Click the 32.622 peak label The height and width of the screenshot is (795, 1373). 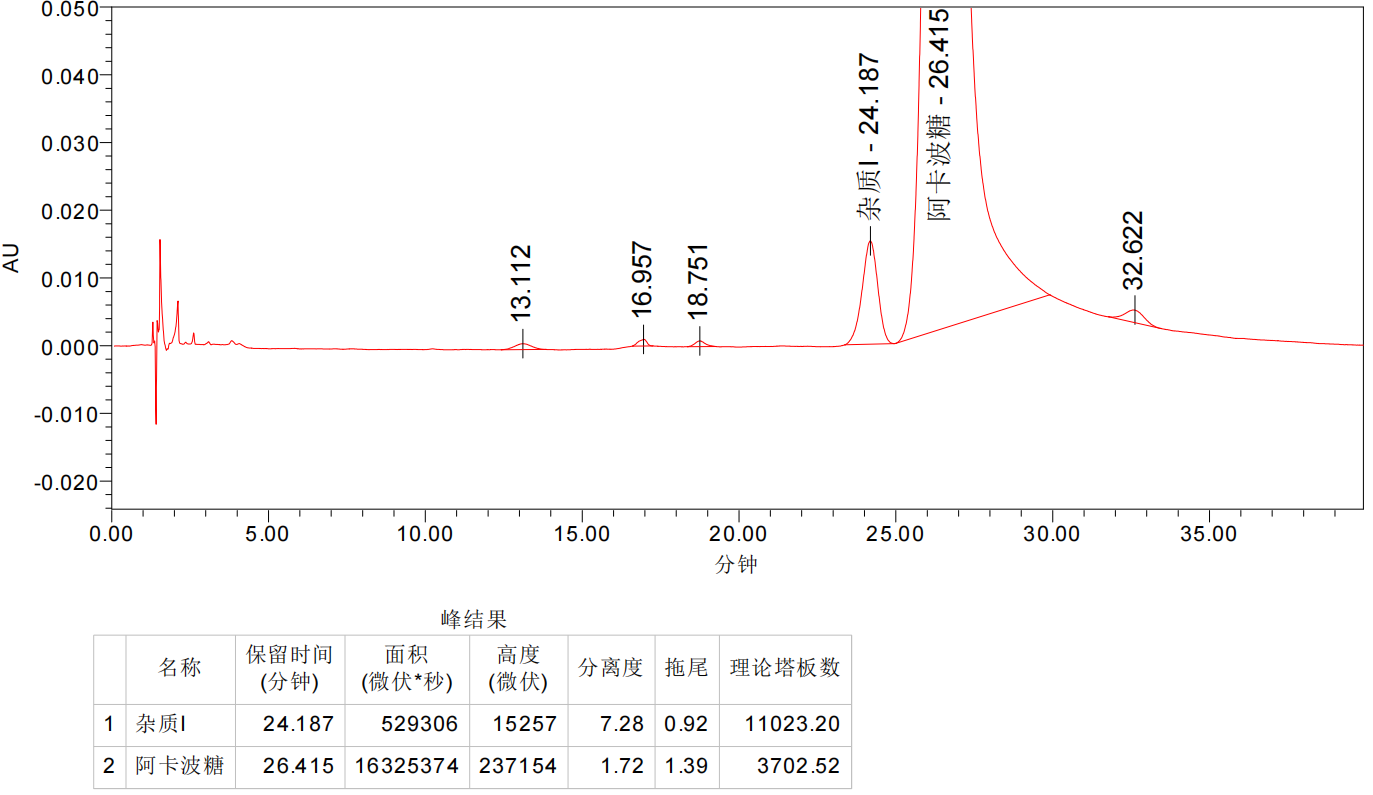point(1133,248)
